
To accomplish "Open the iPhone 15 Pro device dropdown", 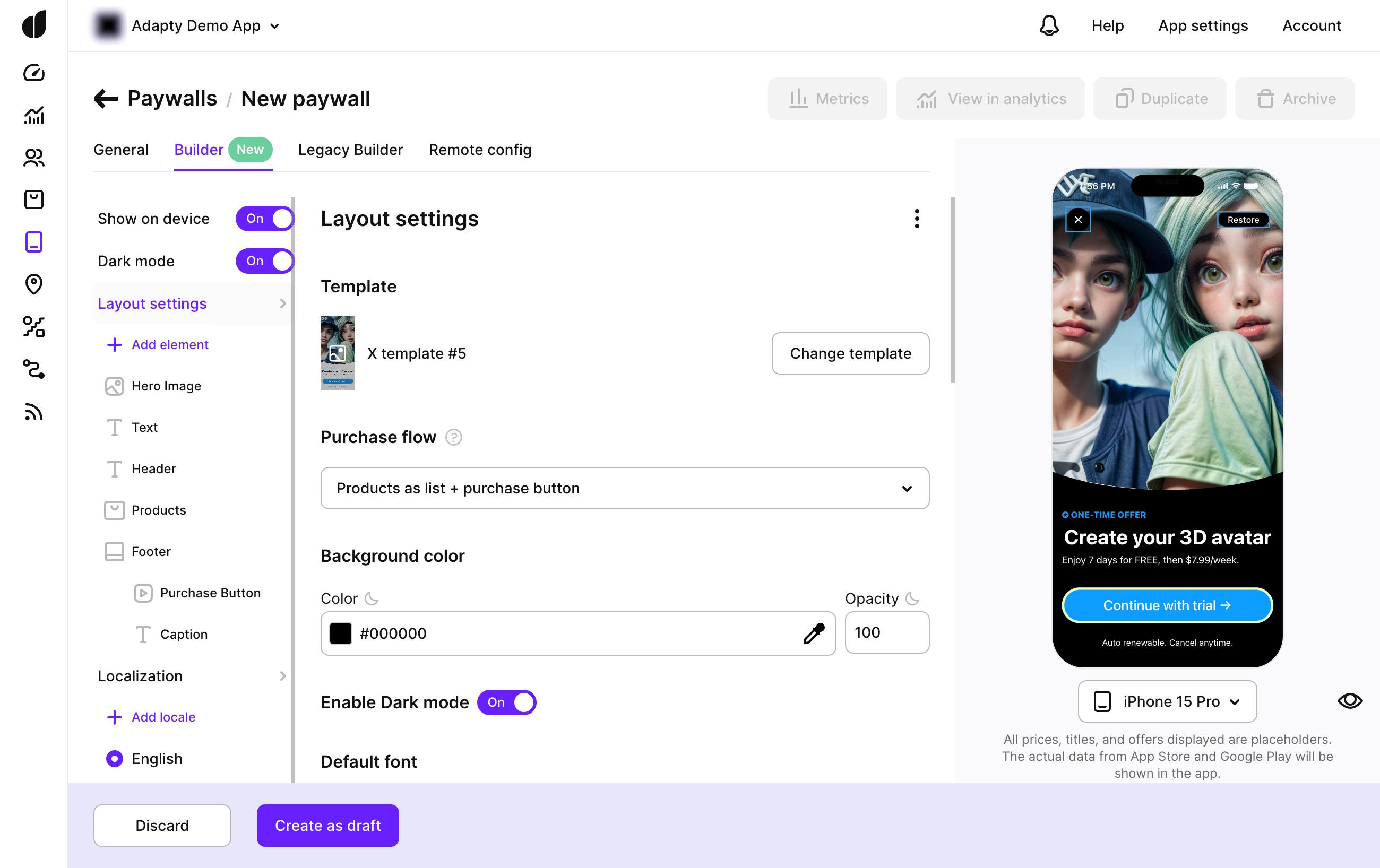I will pyautogui.click(x=1167, y=701).
